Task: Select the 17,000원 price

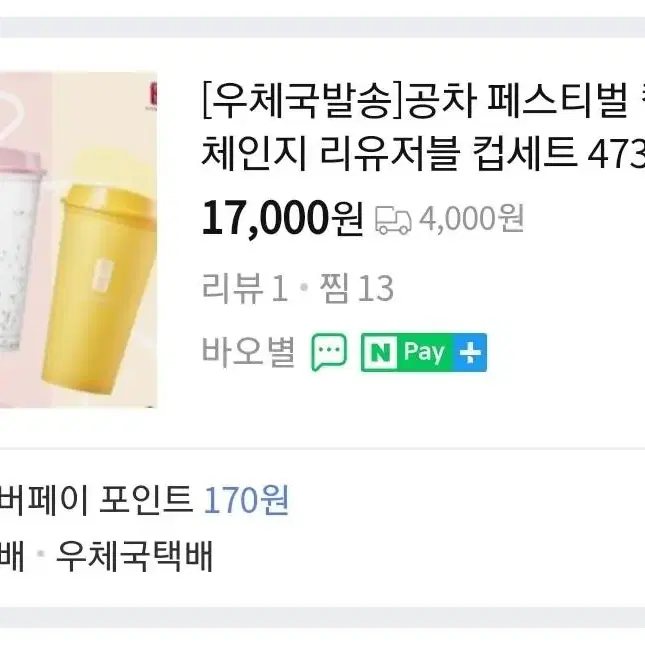Action: click(283, 218)
